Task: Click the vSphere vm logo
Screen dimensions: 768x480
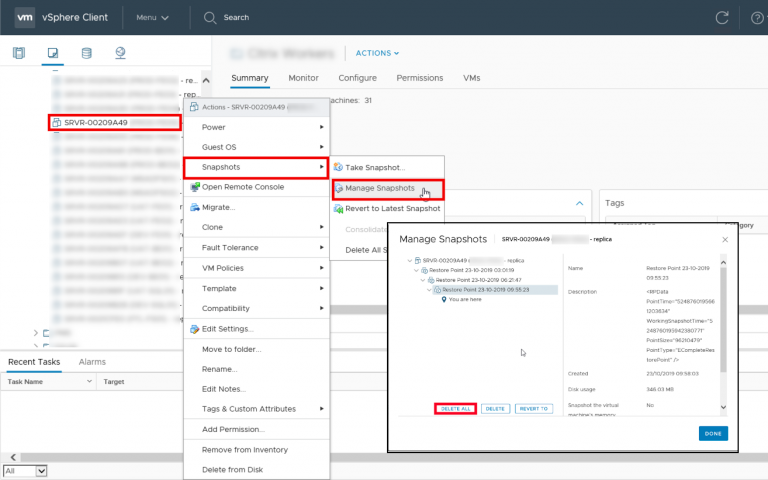Action: coord(24,17)
